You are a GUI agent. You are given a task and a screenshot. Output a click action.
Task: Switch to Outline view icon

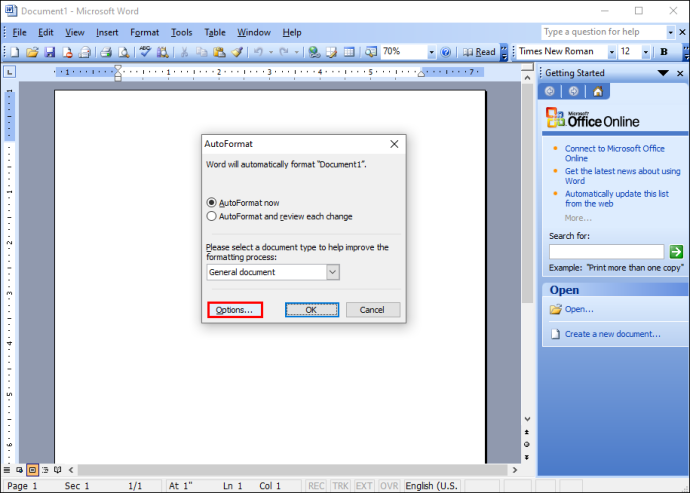point(45,470)
